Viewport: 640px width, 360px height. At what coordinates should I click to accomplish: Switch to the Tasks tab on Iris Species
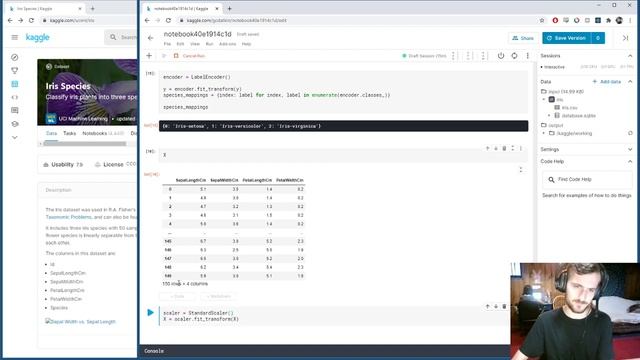[x=69, y=133]
